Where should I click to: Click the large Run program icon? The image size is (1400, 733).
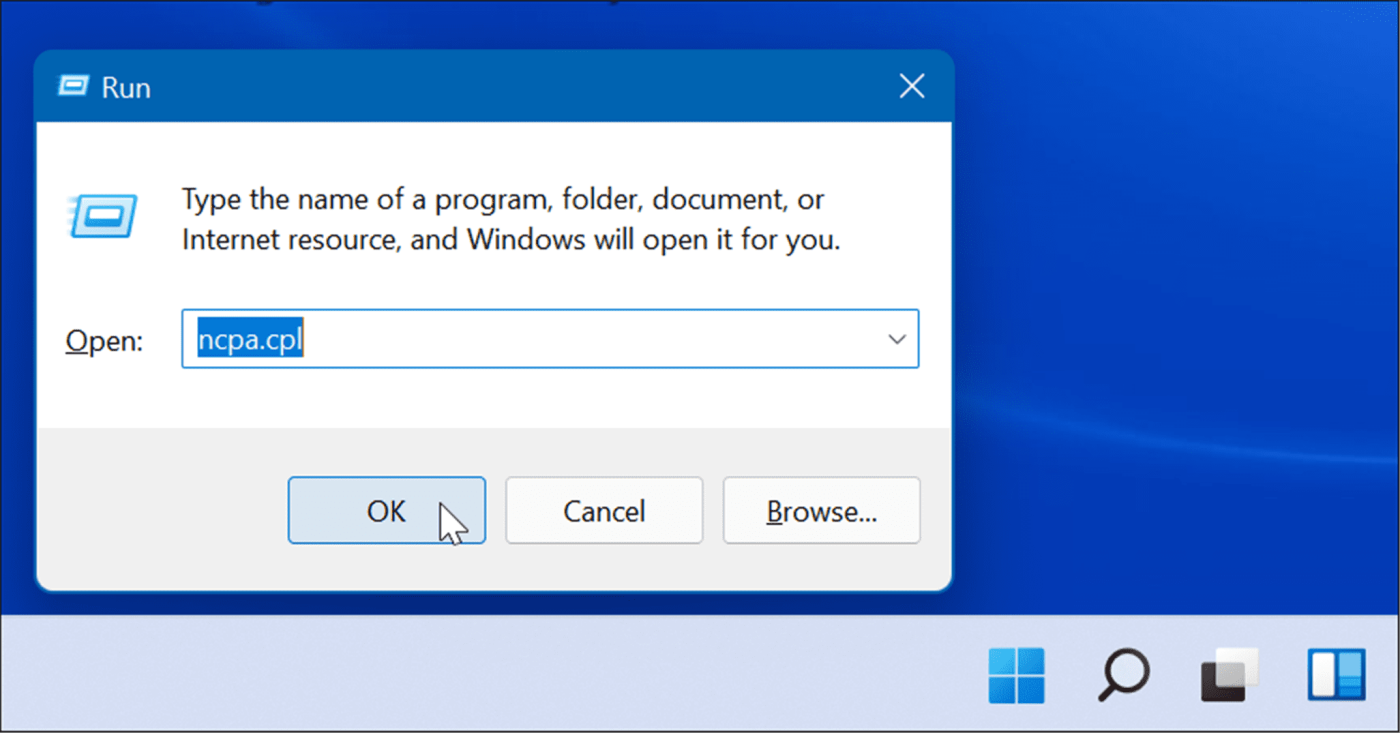click(104, 215)
